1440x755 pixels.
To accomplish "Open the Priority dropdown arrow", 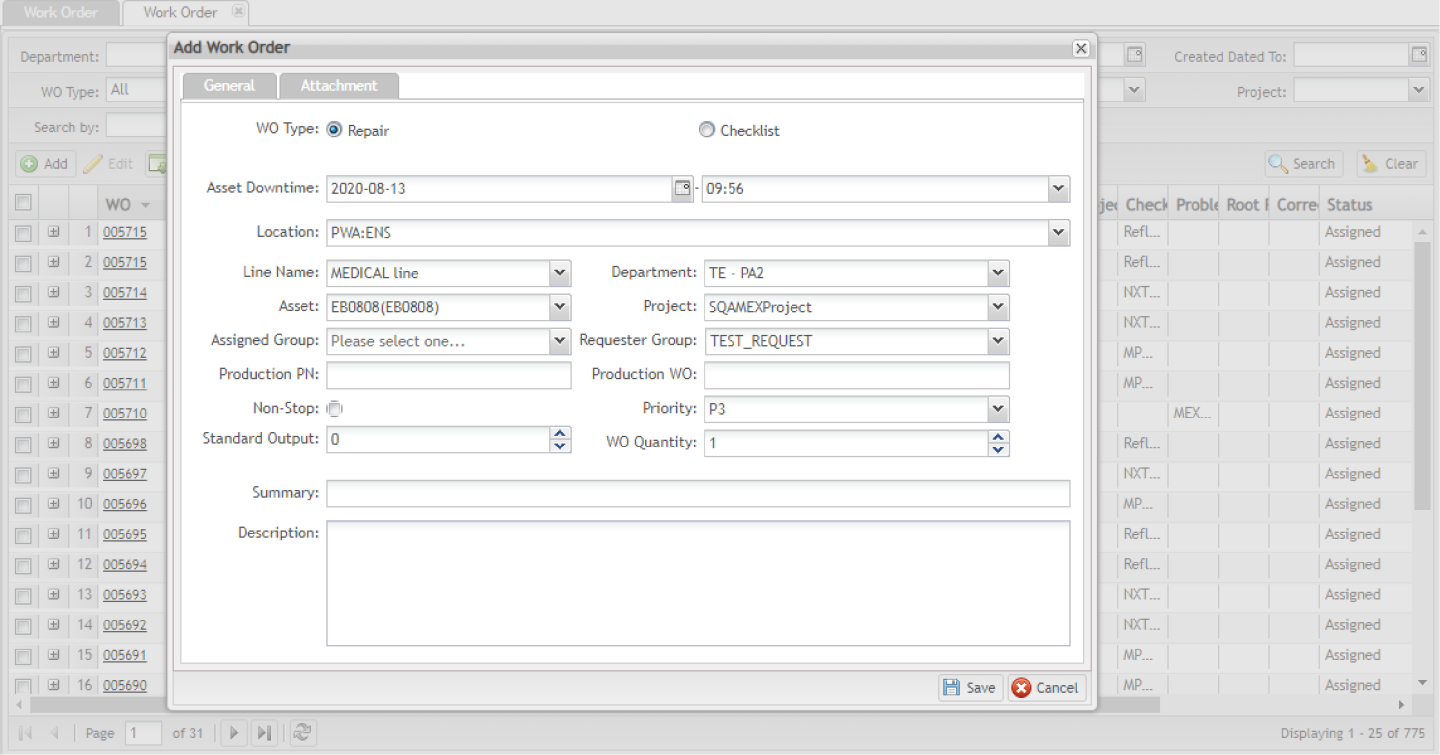I will tap(997, 409).
